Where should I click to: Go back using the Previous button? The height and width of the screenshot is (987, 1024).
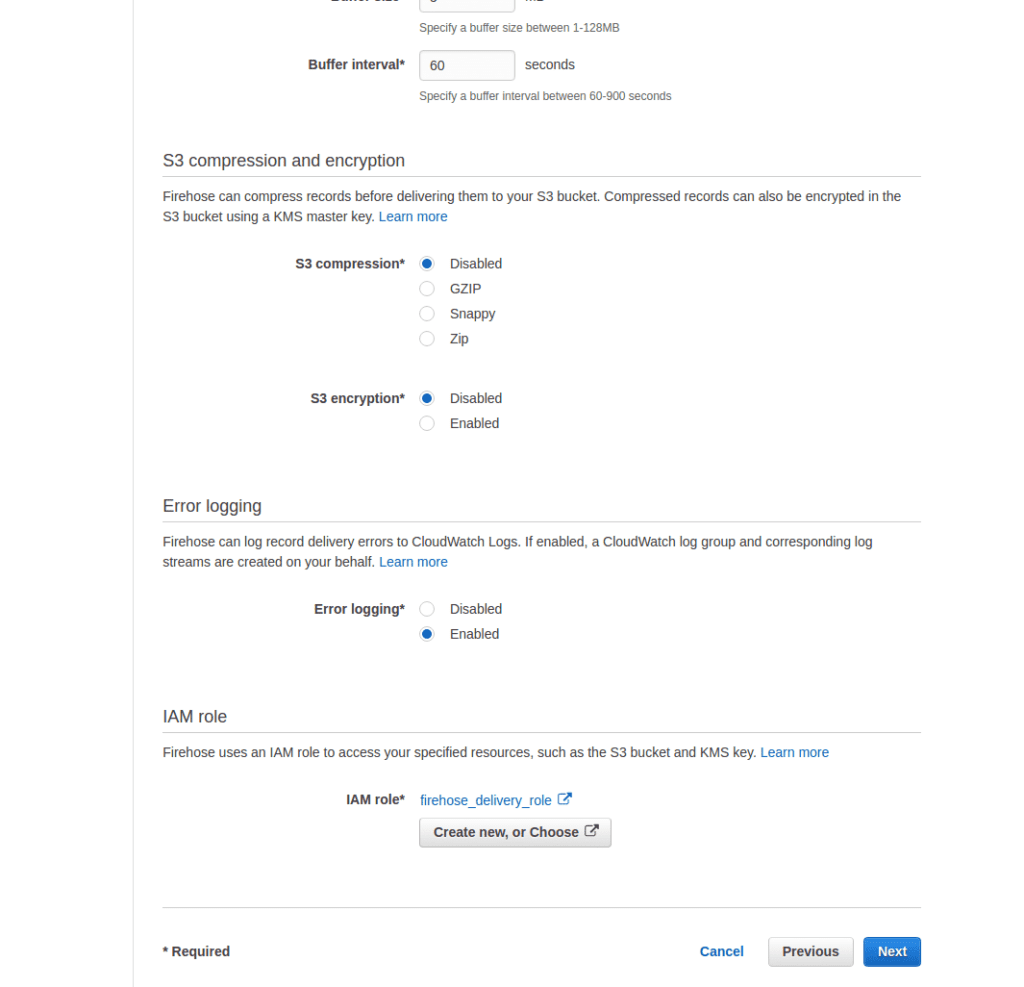[x=810, y=951]
